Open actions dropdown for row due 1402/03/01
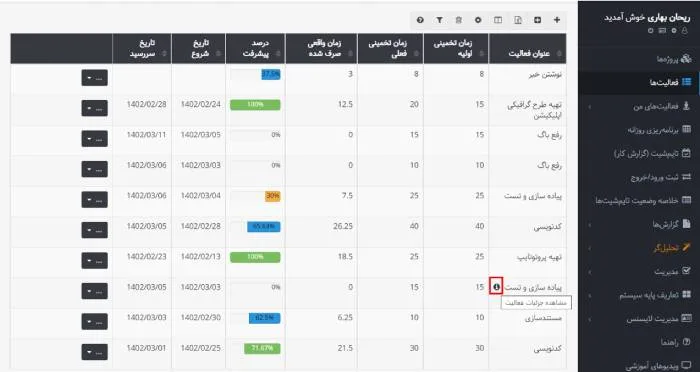Screen dimensions: 700x372 point(95,352)
